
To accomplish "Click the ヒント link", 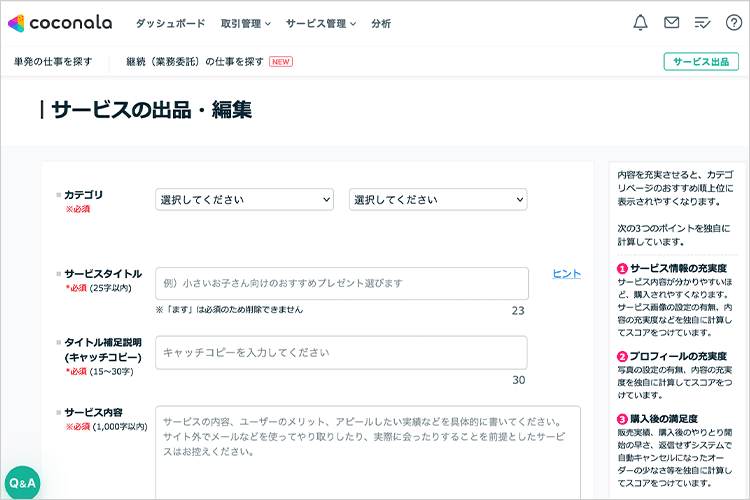I will [x=566, y=274].
